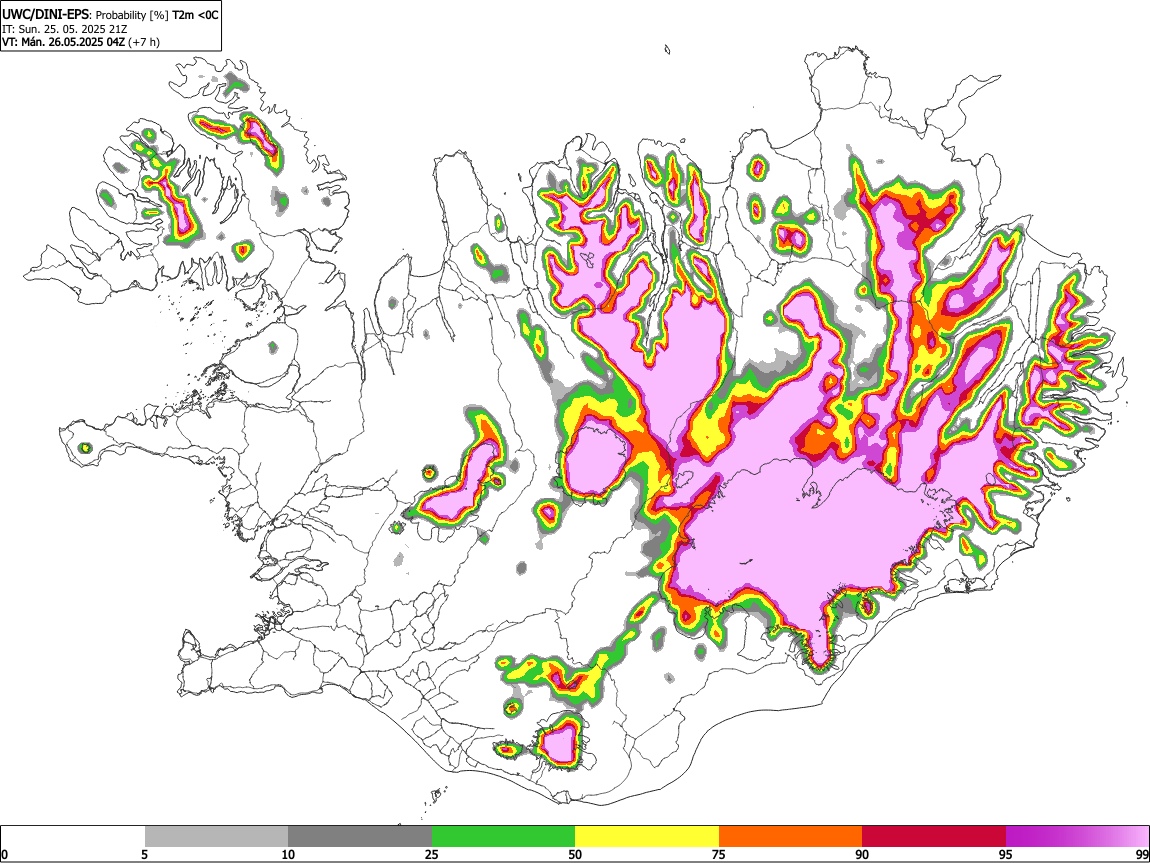Click the 'VT: Mán. 26.05.2025 04Z' line

coord(64,42)
